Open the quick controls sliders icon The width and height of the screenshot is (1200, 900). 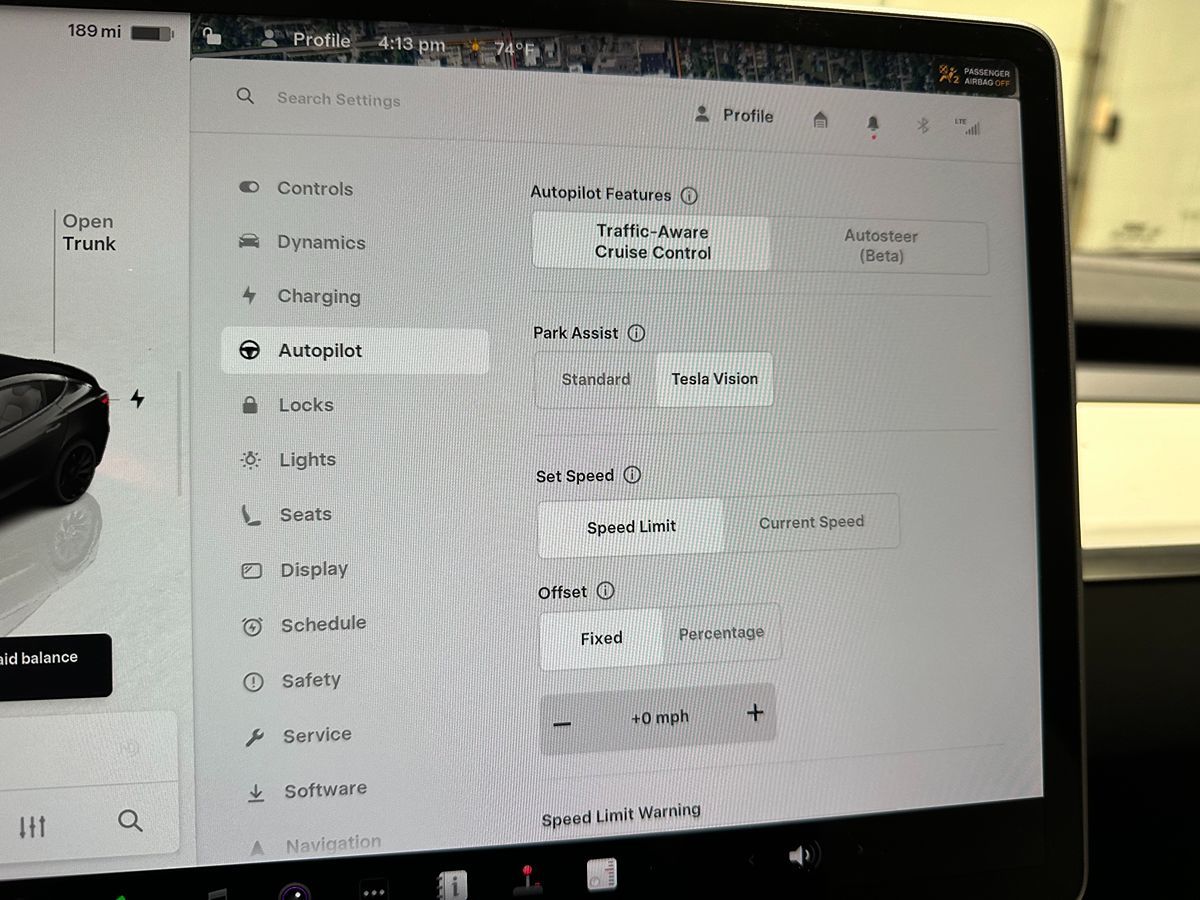(32, 827)
